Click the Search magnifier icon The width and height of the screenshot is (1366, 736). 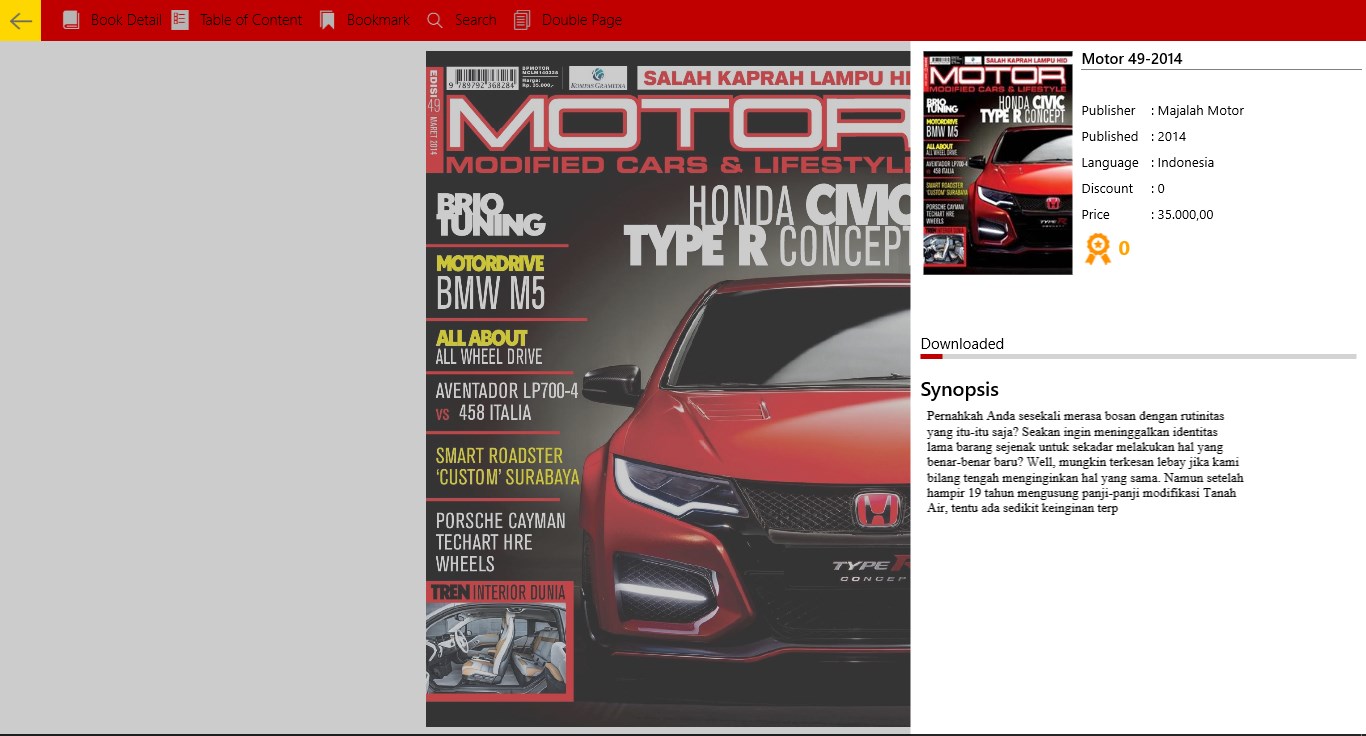(x=434, y=20)
